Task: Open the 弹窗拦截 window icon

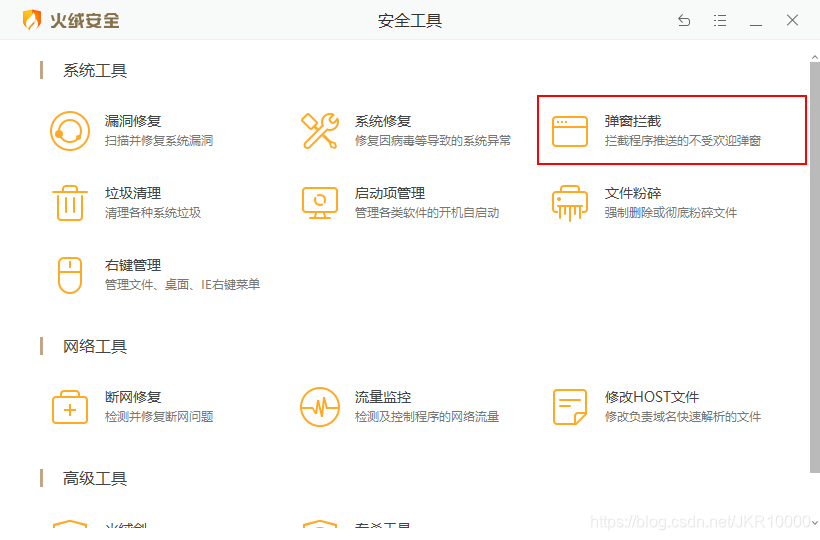Action: tap(570, 131)
